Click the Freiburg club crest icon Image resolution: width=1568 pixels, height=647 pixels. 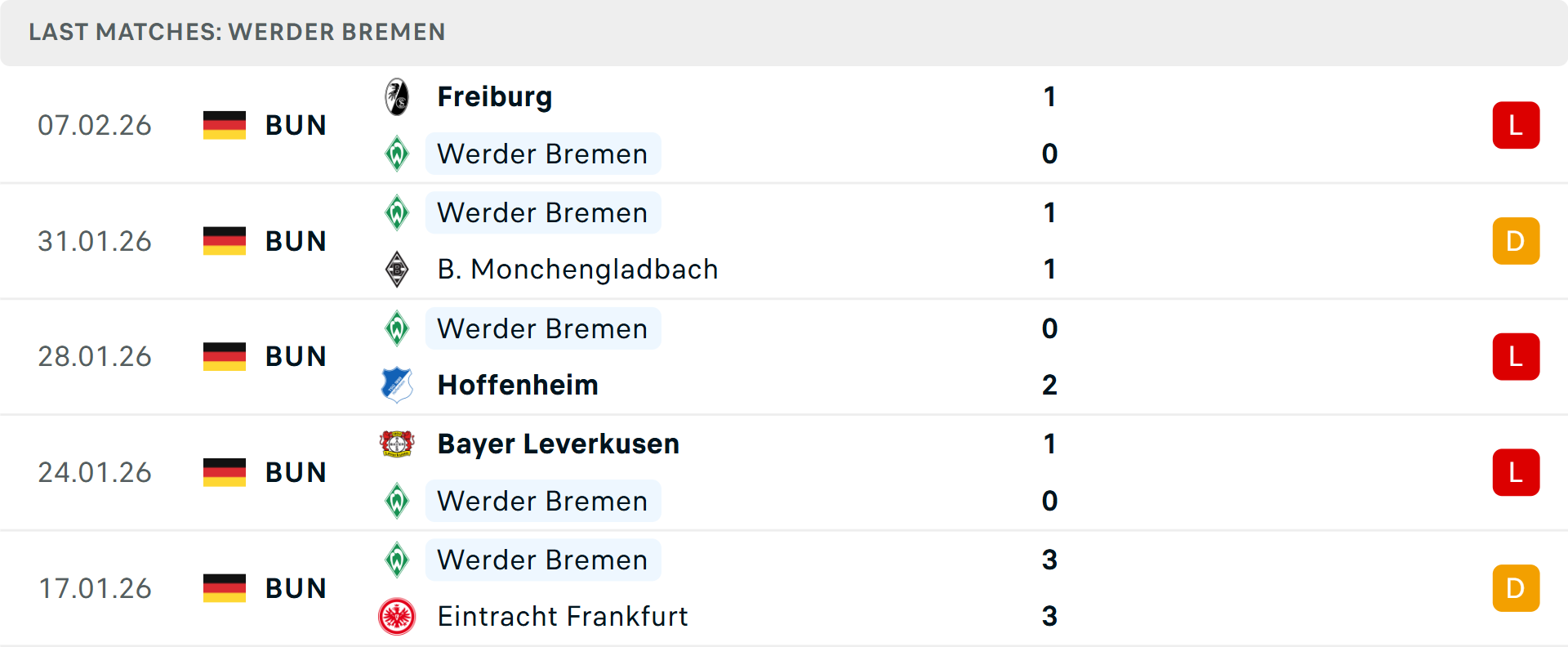pyautogui.click(x=398, y=96)
